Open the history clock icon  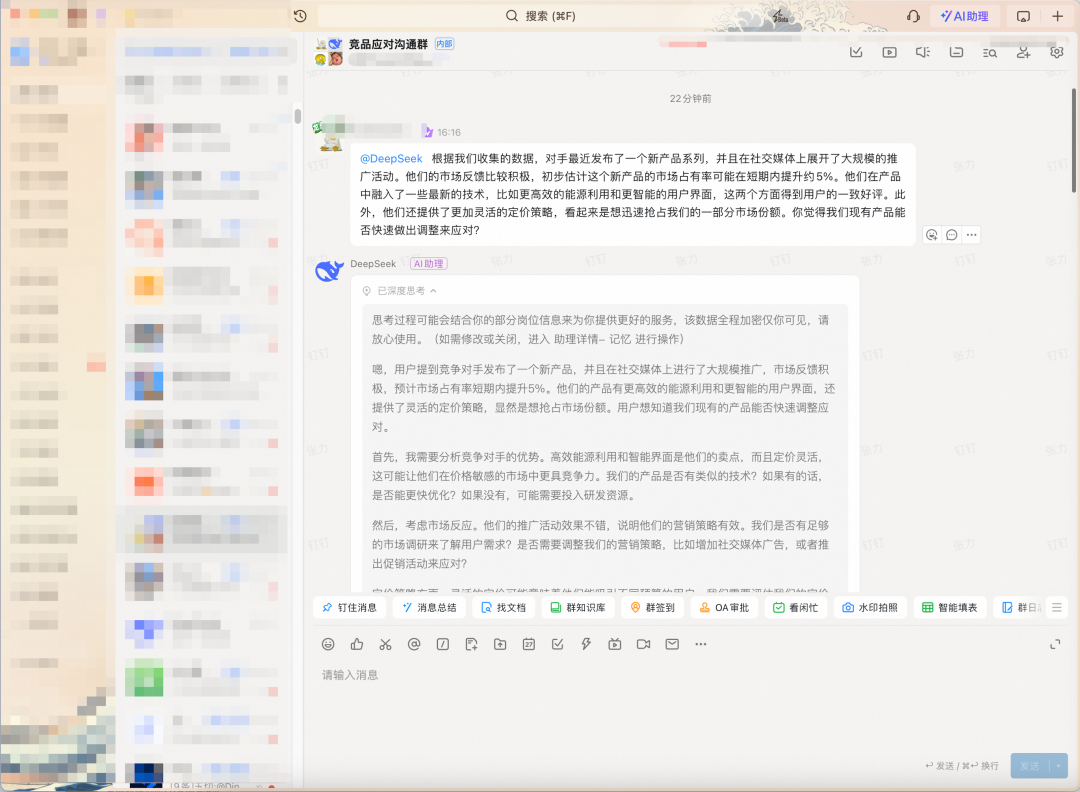(x=300, y=16)
